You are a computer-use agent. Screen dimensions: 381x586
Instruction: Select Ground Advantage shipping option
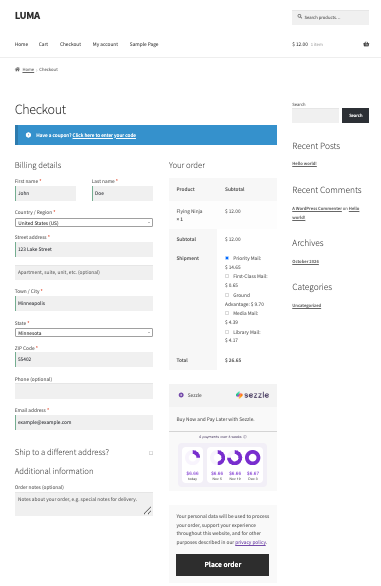click(x=227, y=295)
